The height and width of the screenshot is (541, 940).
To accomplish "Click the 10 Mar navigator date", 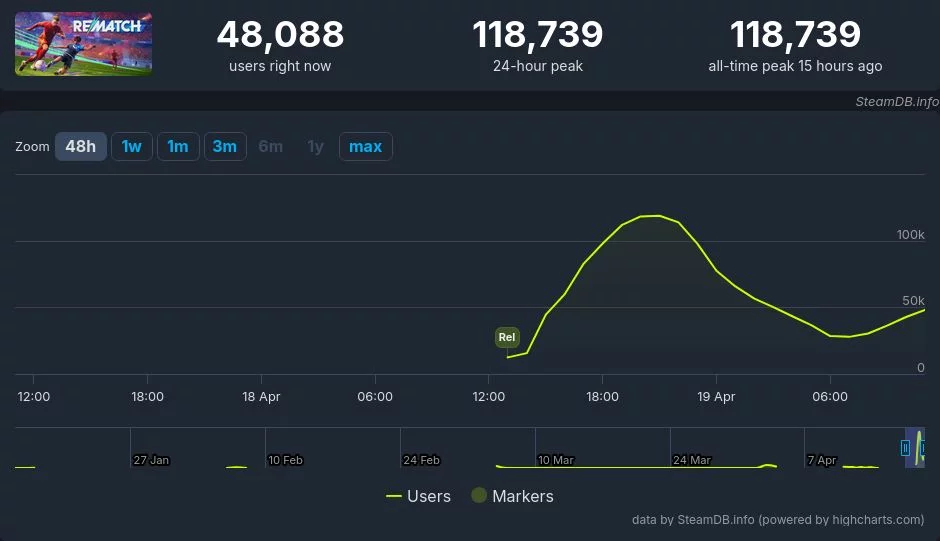I will 555,460.
